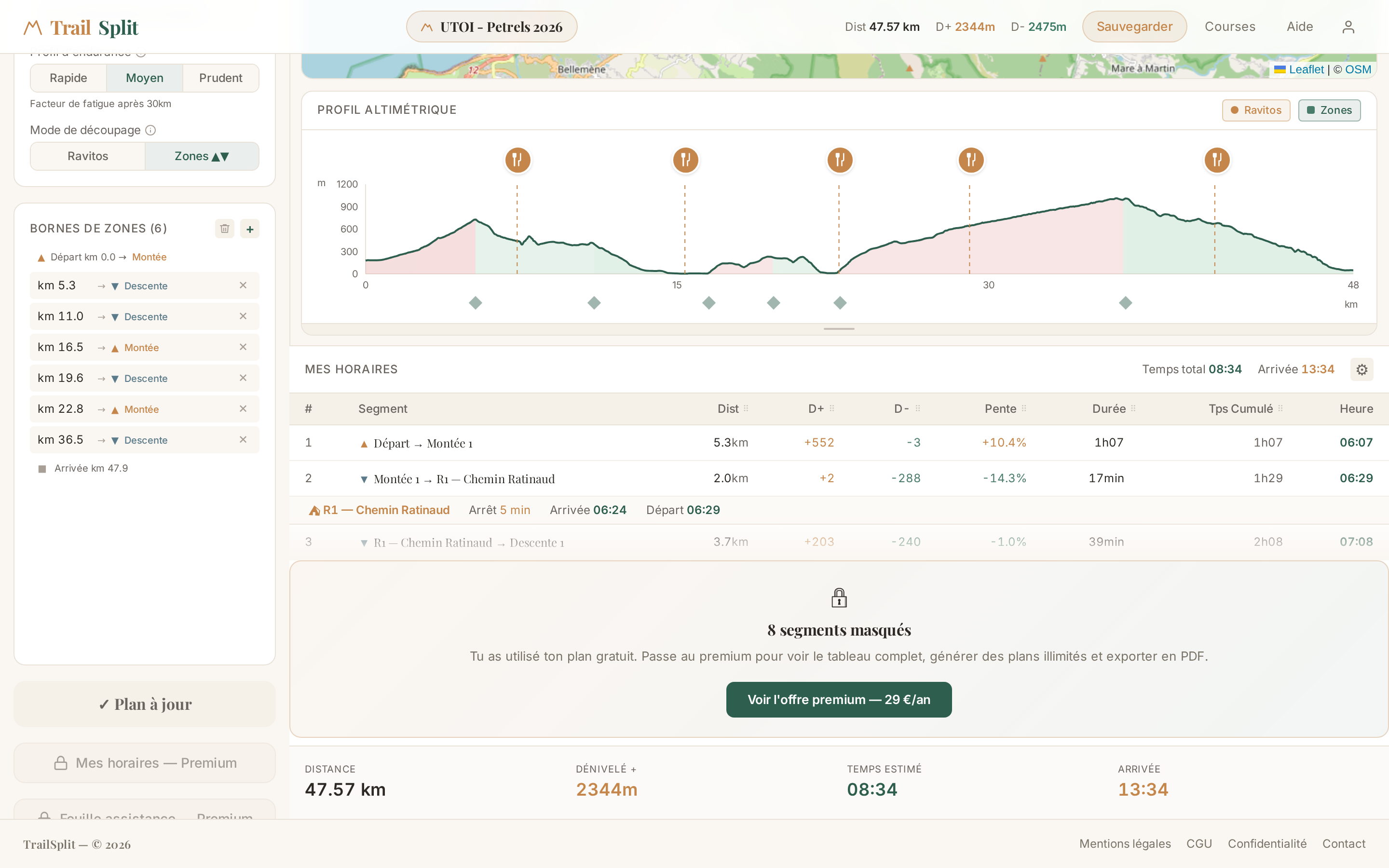Select the Prudent endurance profile
Viewport: 1389px width, 868px height.
tap(221, 78)
